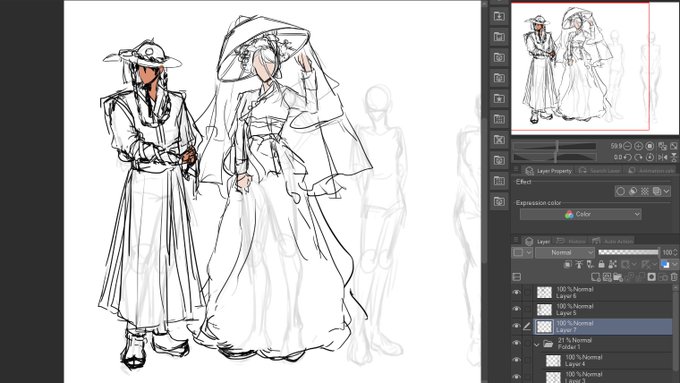680x383 pixels.
Task: Toggle the blue layer color swatch
Action: click(665, 264)
